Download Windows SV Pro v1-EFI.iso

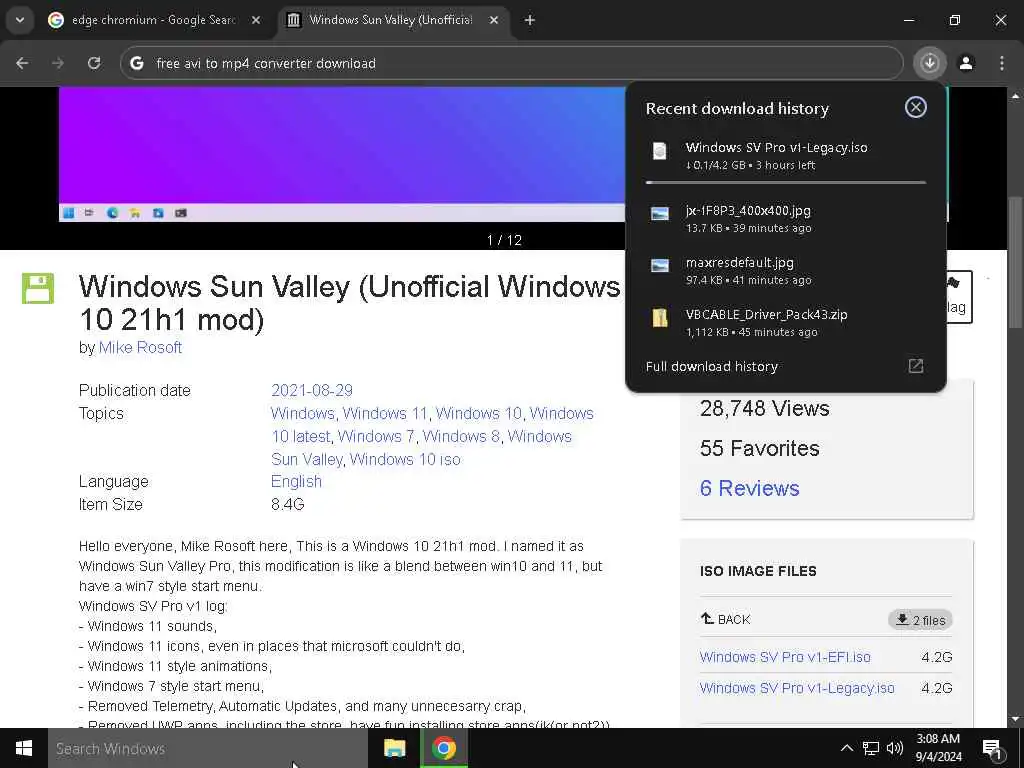785,657
